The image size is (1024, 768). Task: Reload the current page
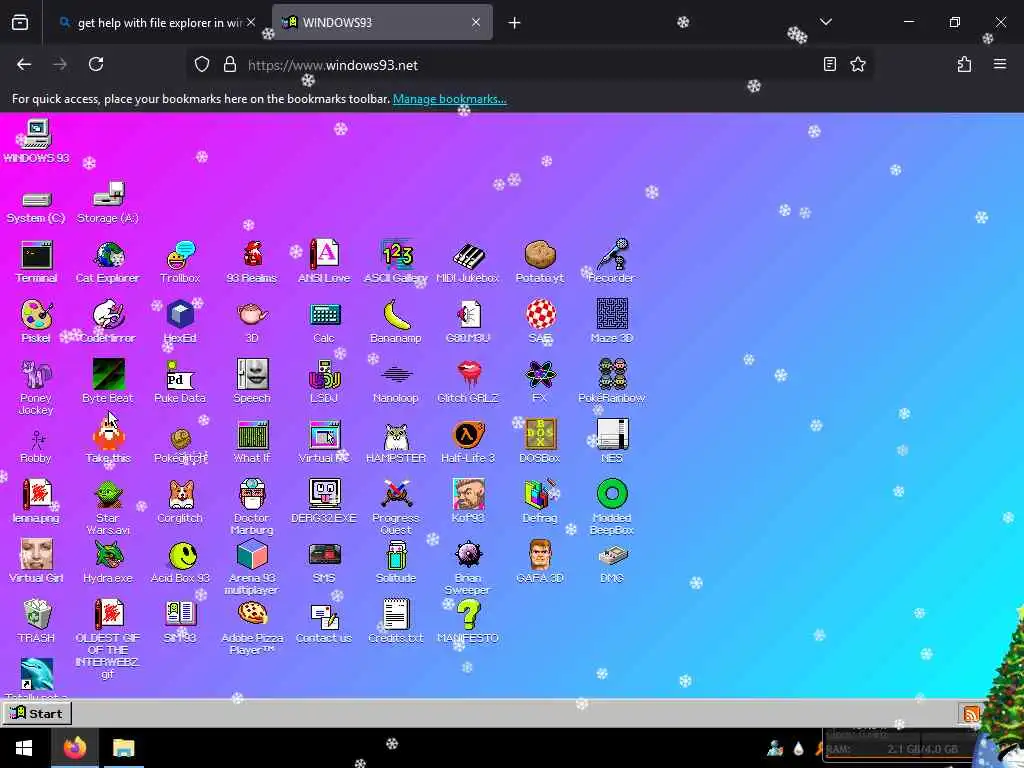[x=96, y=64]
